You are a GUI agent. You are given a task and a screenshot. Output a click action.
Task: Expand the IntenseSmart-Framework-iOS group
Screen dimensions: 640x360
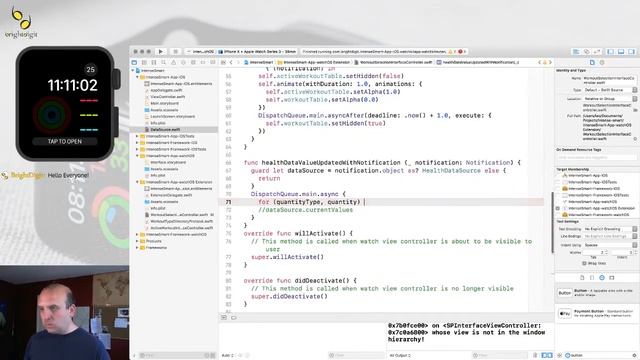(138, 143)
